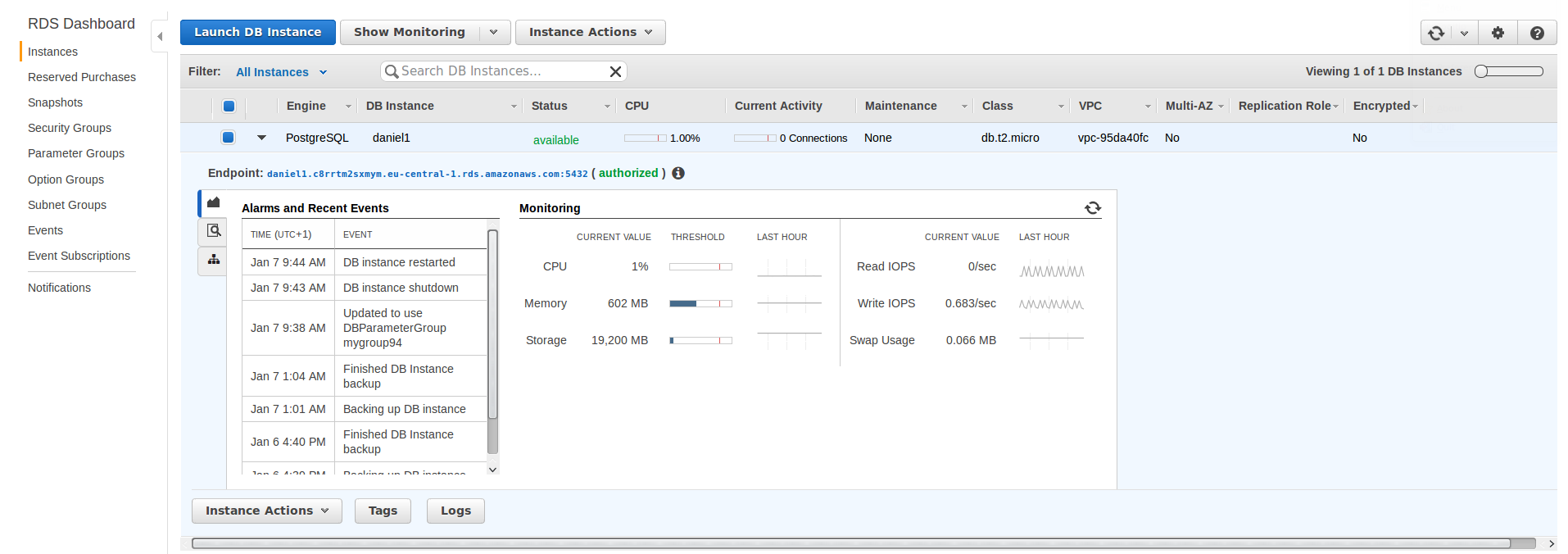Open the top Instance Actions dropdown

[x=590, y=32]
